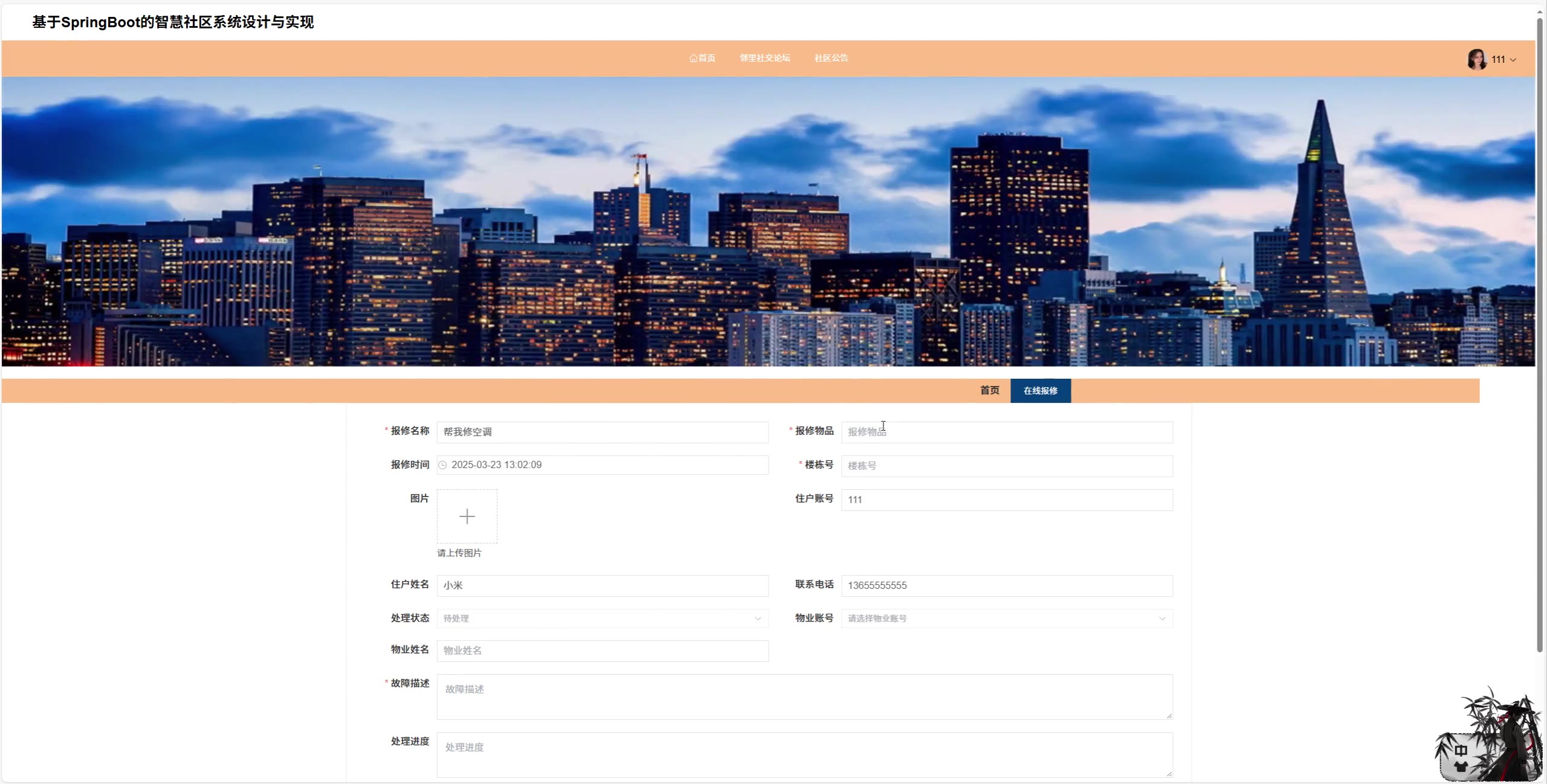Screen dimensions: 1547x784
Task: Switch to the 在线报修 tab
Action: tap(1040, 391)
